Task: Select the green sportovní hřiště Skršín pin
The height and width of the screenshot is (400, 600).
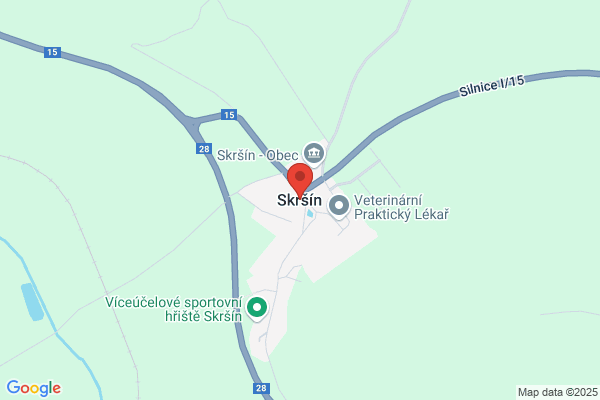Action: (x=257, y=308)
